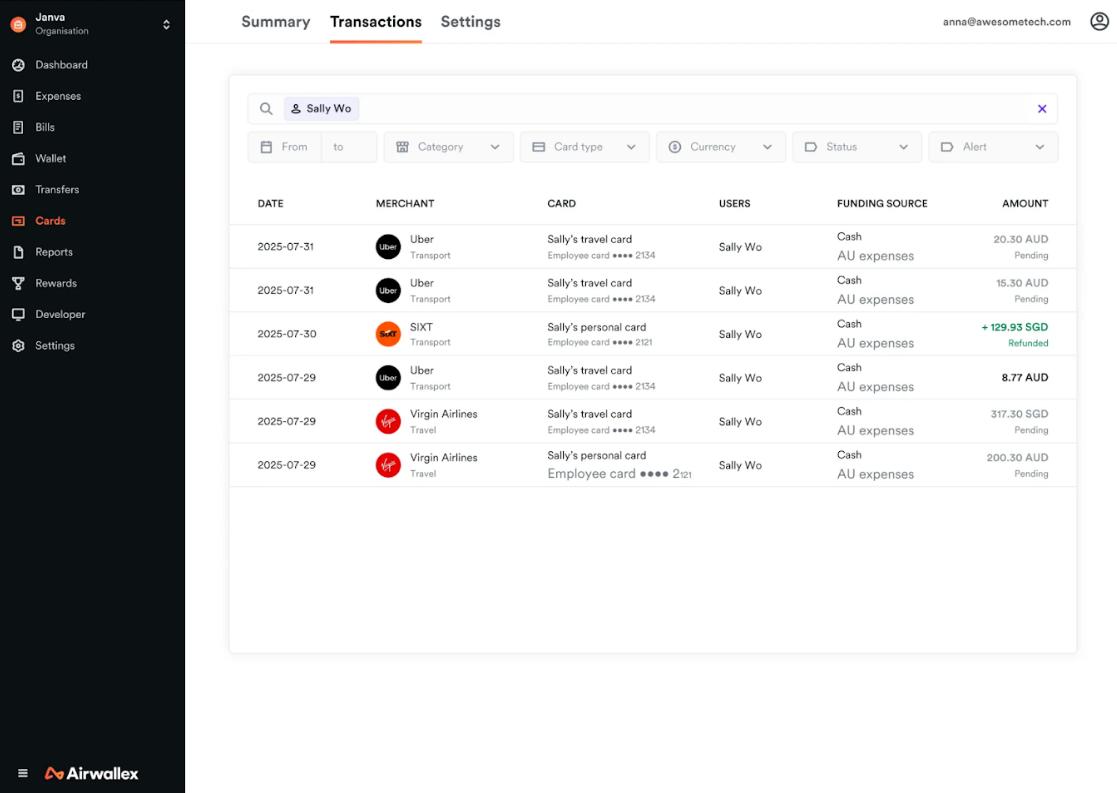
Task: Expand the Currency filter dropdown
Action: coord(720,147)
